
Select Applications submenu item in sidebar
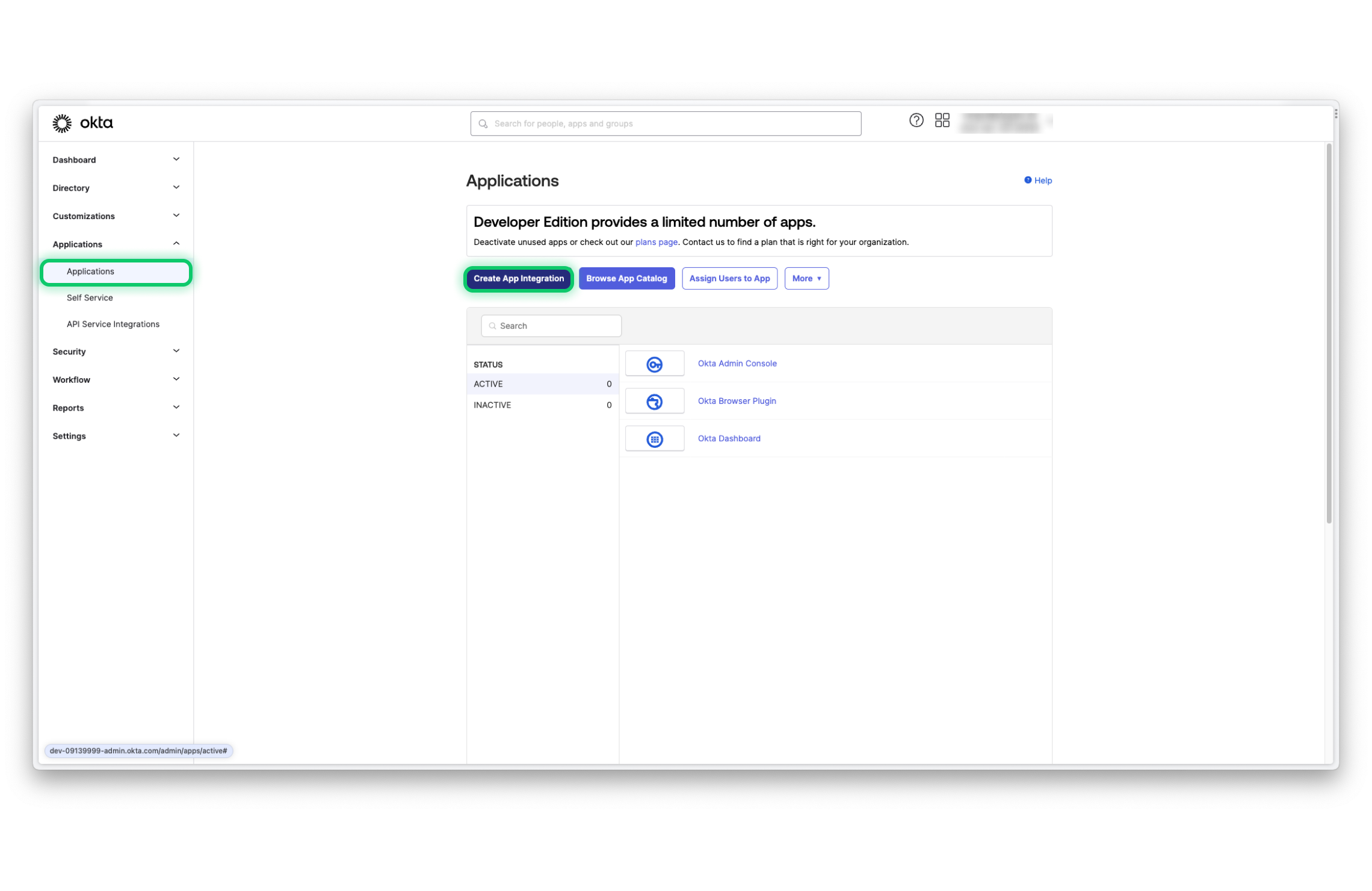tap(116, 272)
